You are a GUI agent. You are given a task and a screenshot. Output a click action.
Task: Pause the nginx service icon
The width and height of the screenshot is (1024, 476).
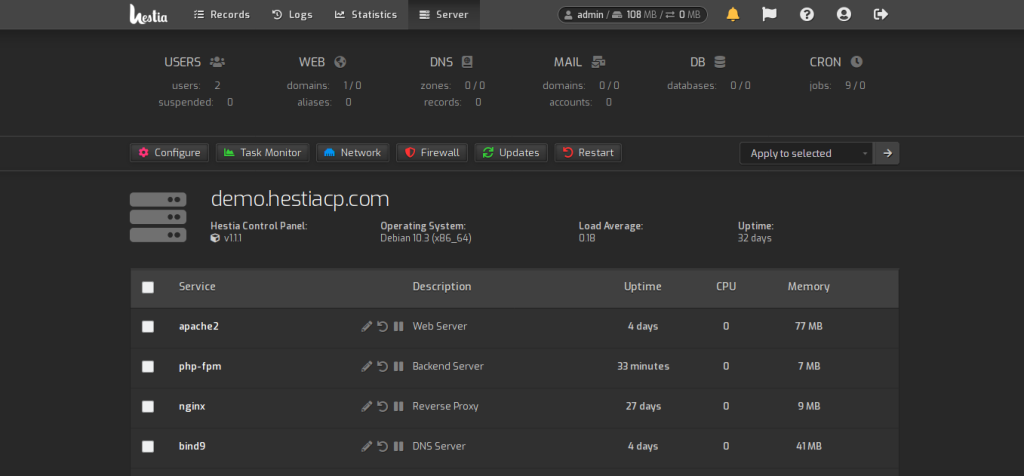click(398, 406)
